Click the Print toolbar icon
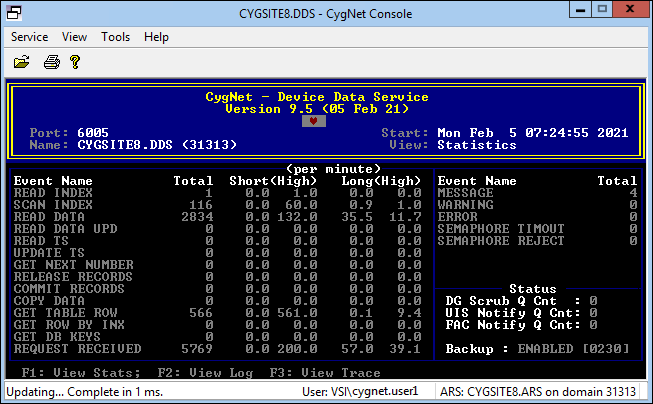 pyautogui.click(x=52, y=62)
